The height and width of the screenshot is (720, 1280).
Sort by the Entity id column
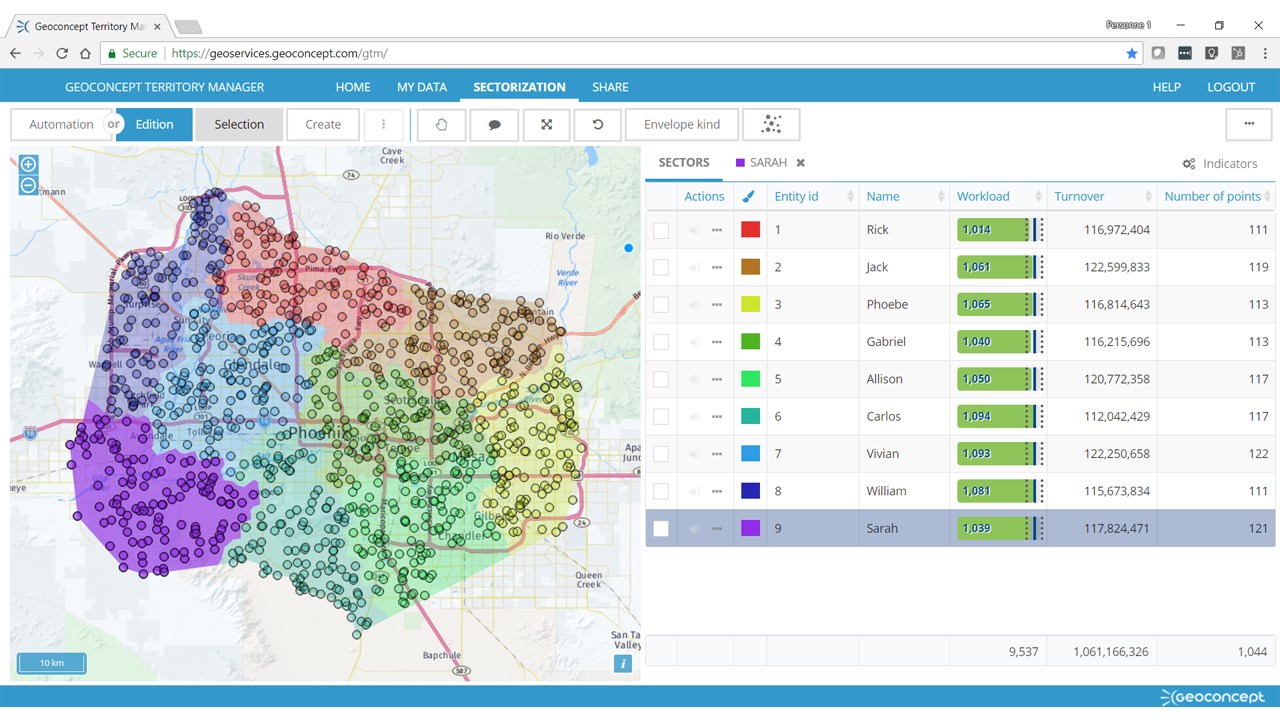pyautogui.click(x=813, y=196)
